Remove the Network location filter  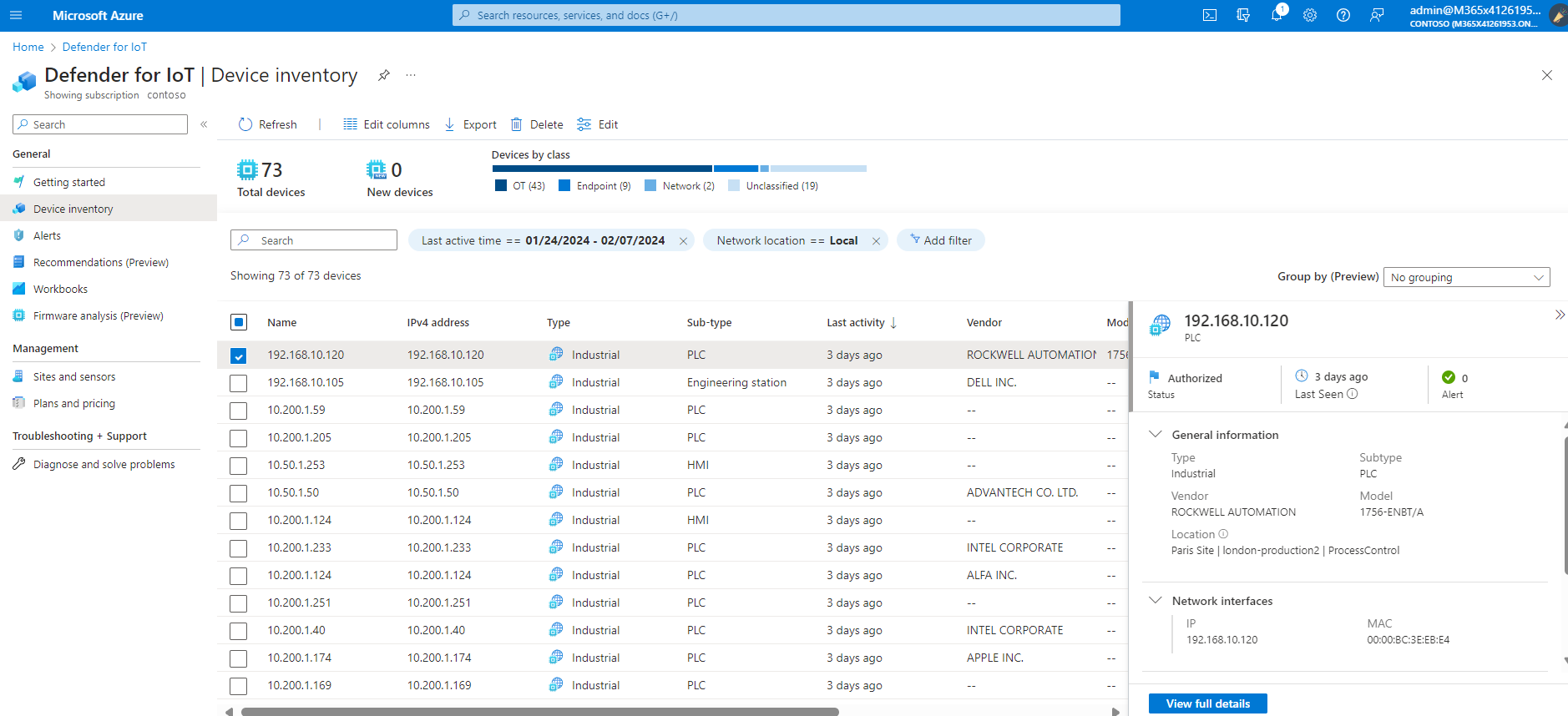pyautogui.click(x=876, y=241)
